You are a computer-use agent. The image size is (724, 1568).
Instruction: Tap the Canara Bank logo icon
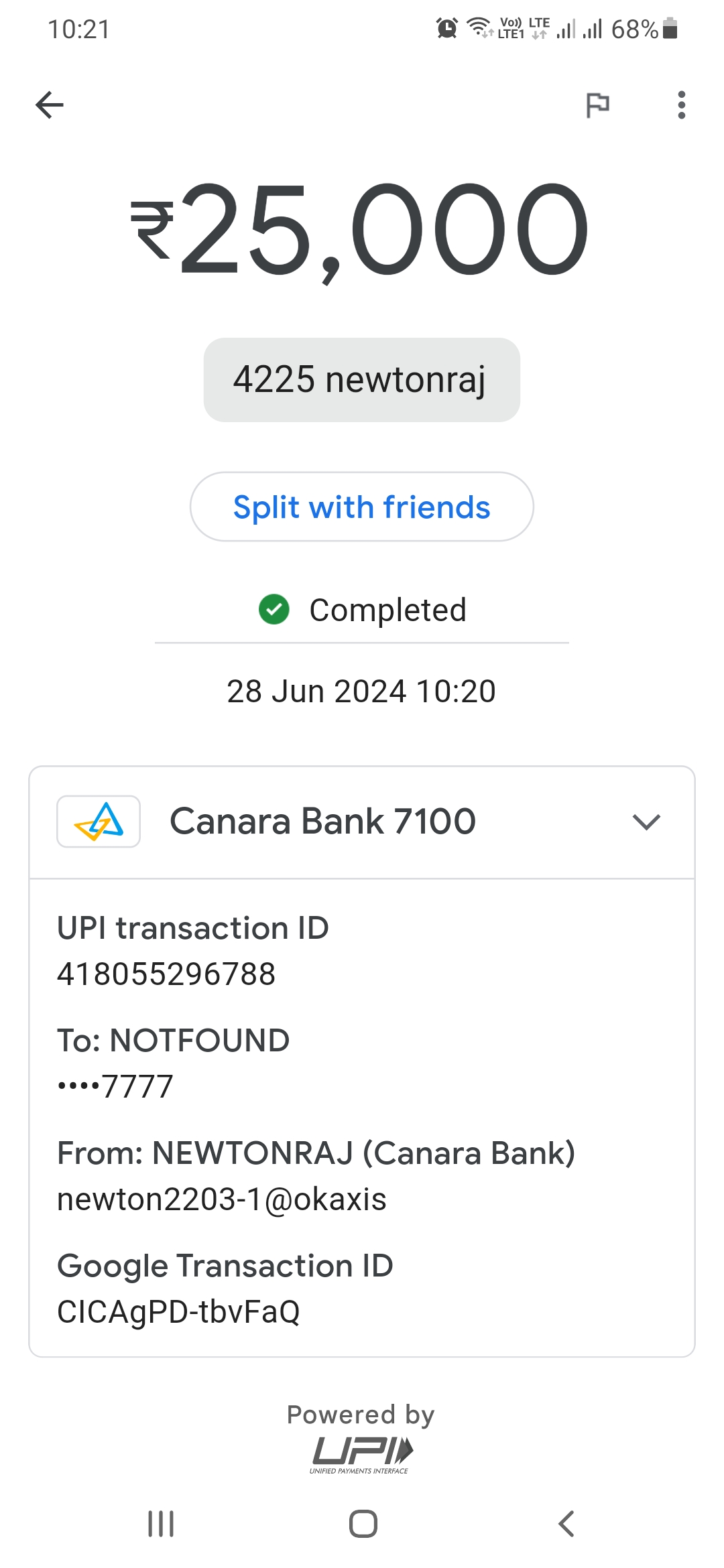click(99, 822)
